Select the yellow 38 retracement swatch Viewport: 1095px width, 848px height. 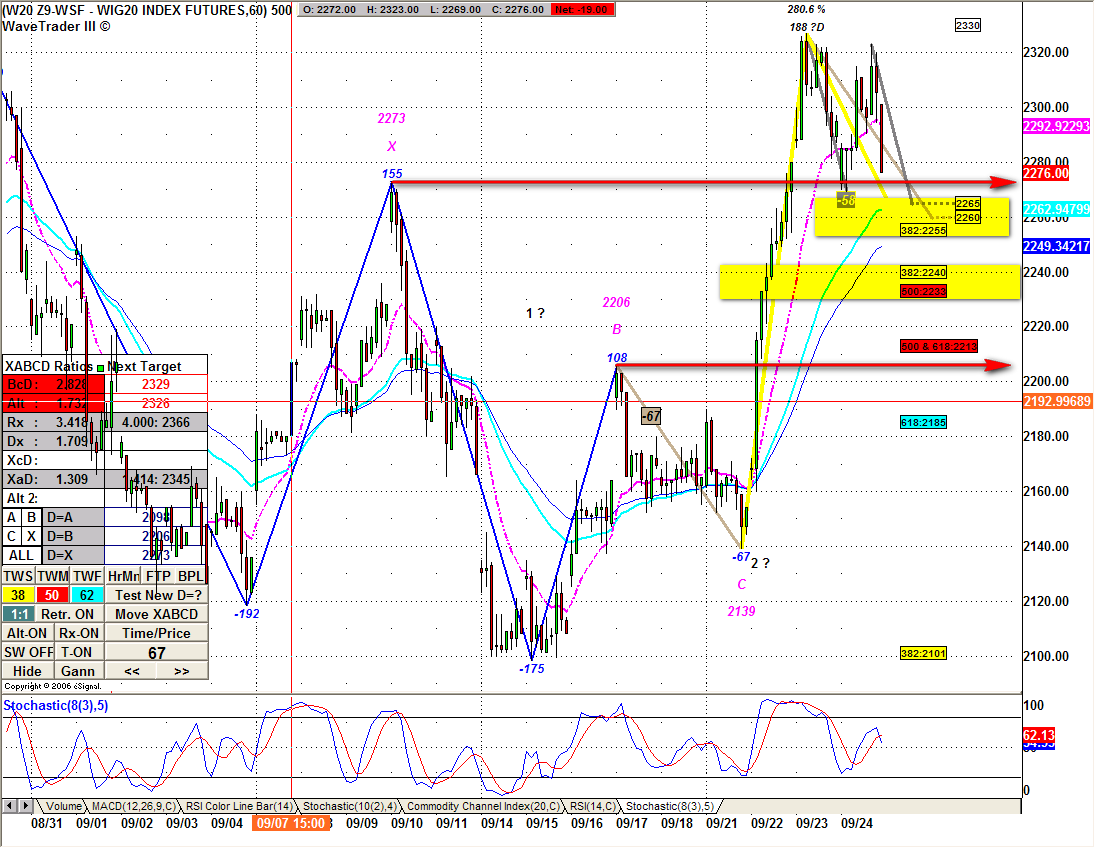pos(18,595)
